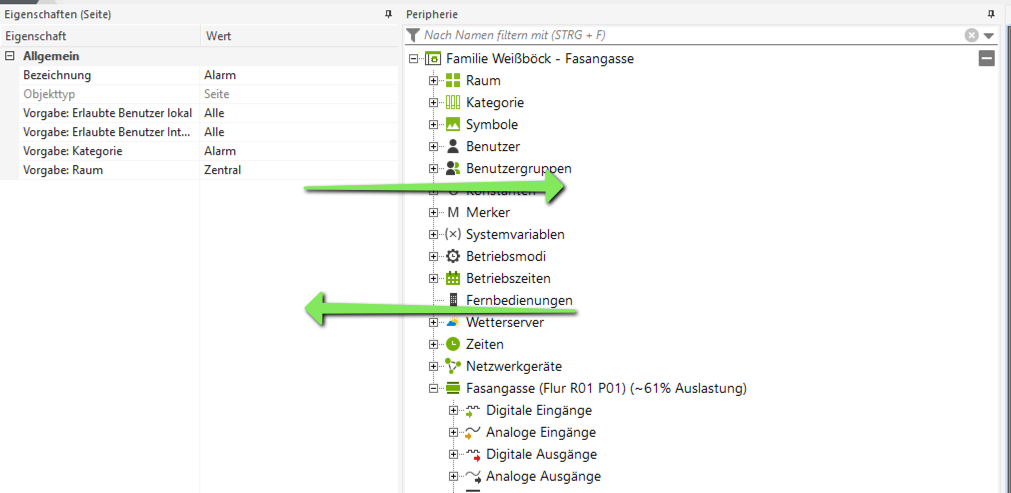This screenshot has width=1011, height=493.
Task: Expand the Zeiten node
Action: click(x=433, y=344)
